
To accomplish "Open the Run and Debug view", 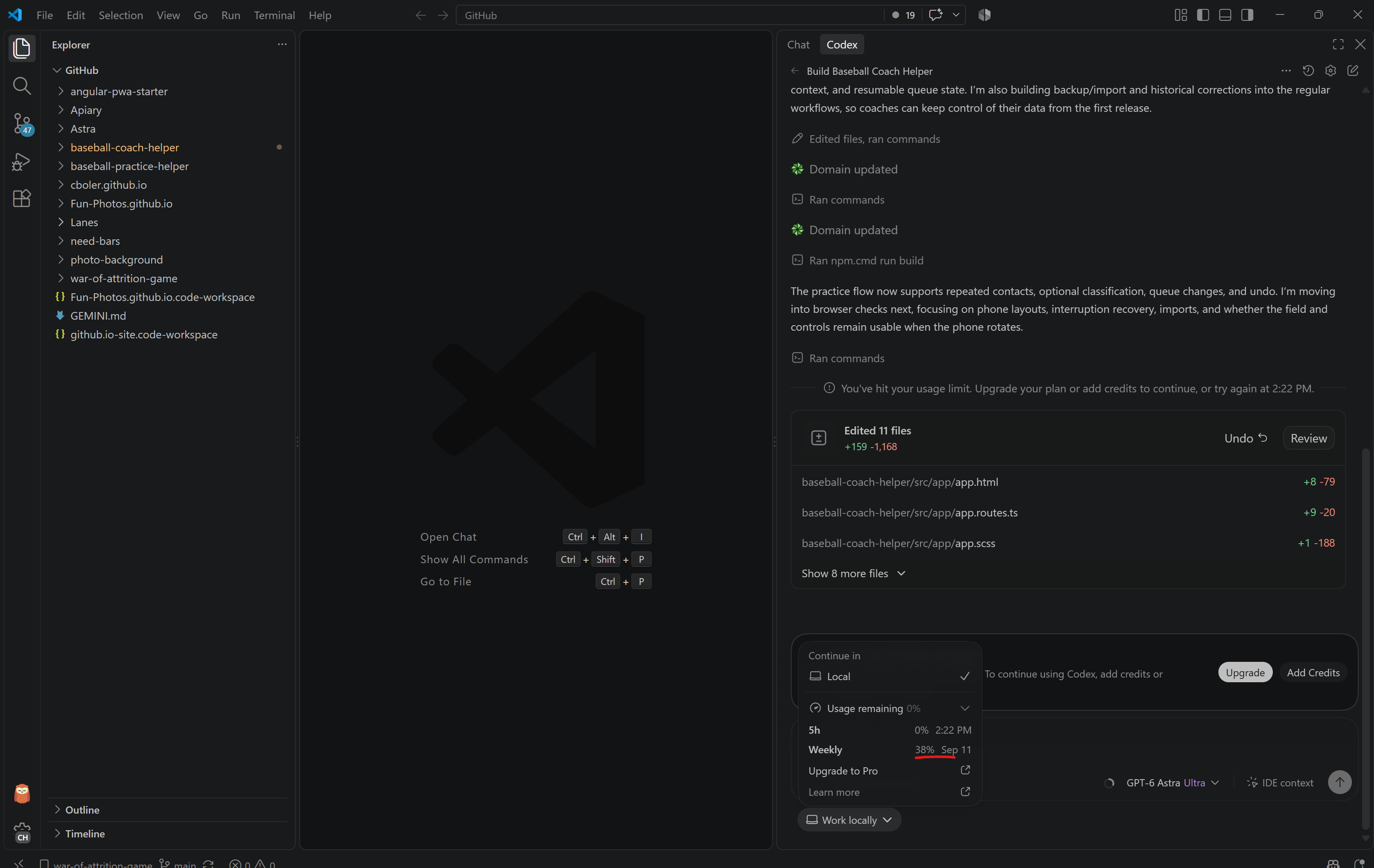I will point(22,162).
